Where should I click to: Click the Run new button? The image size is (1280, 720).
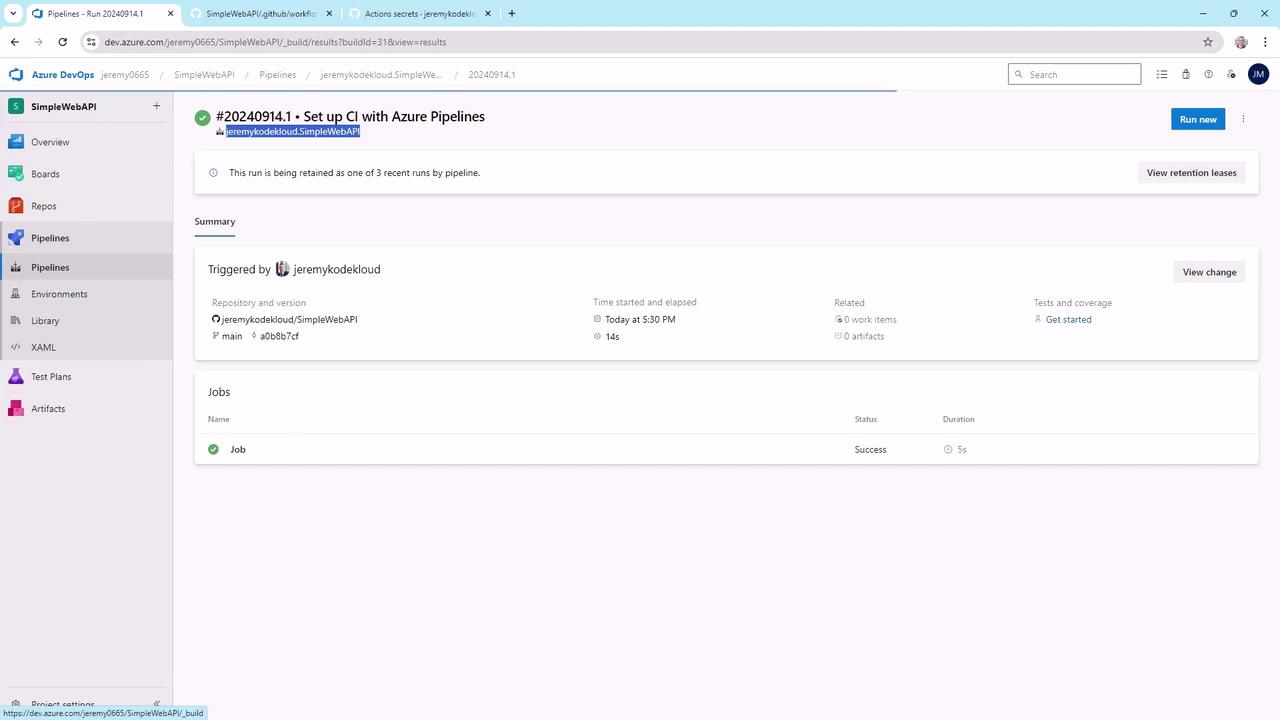1197,119
